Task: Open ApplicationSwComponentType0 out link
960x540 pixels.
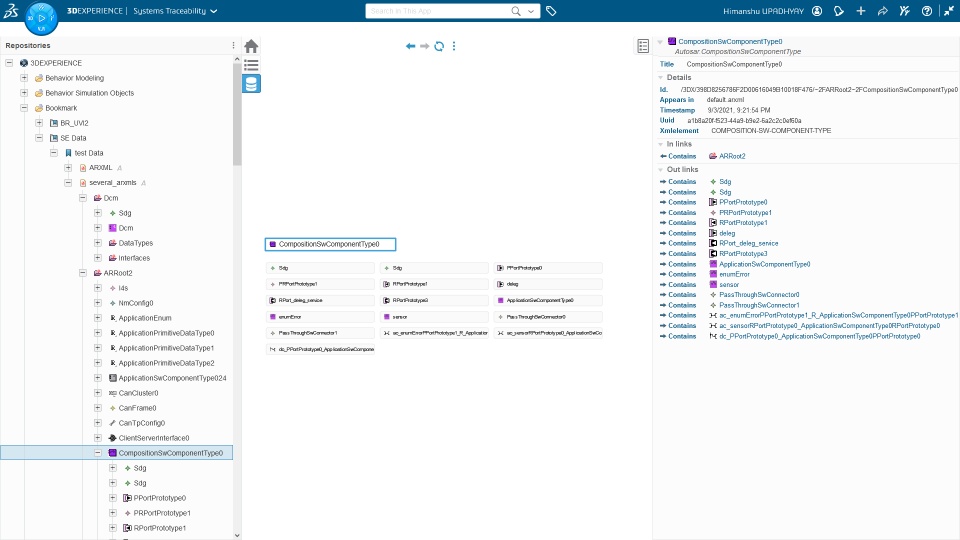Action: [x=764, y=264]
